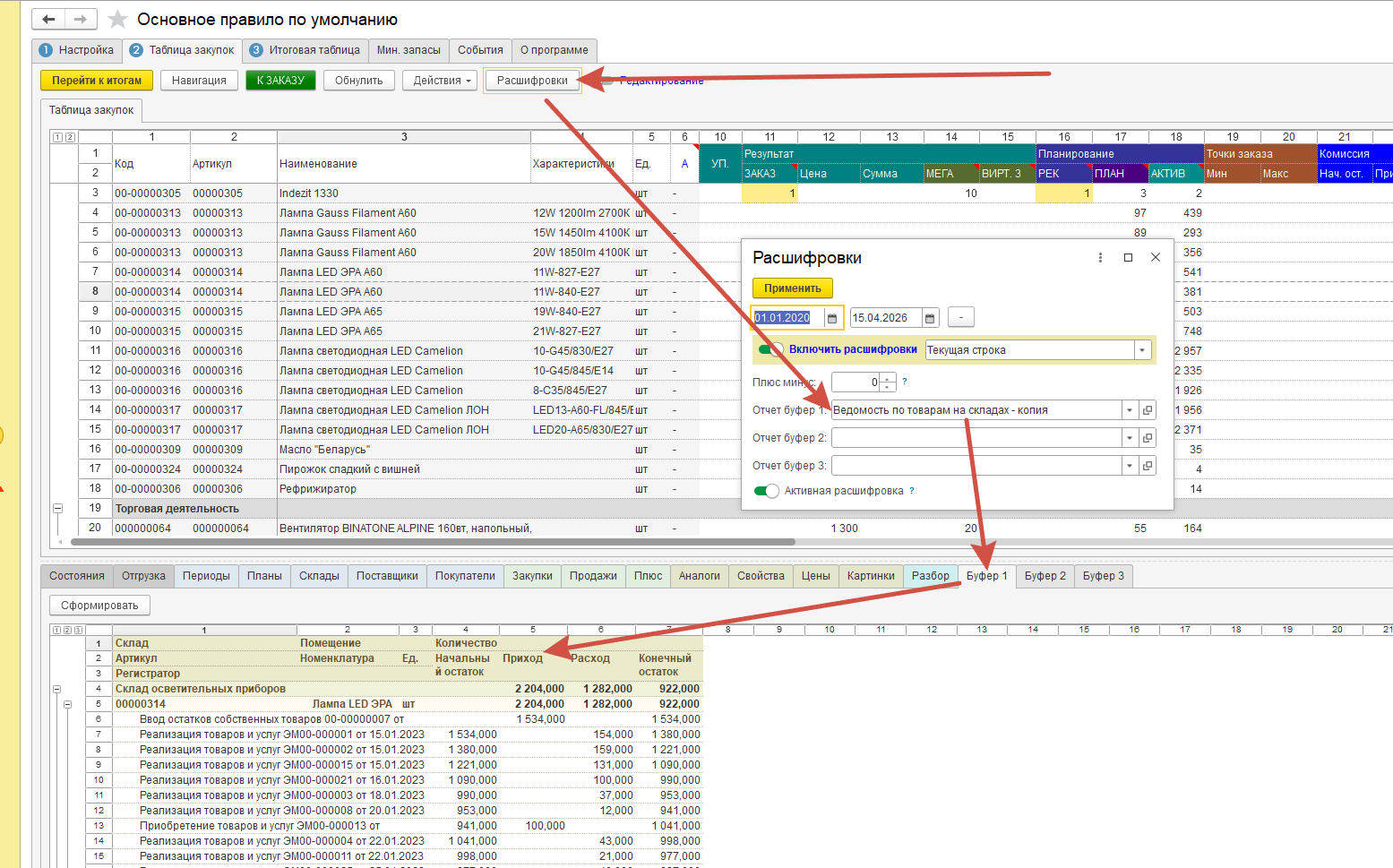
Task: Click the Сформировать button
Action: tap(99, 606)
